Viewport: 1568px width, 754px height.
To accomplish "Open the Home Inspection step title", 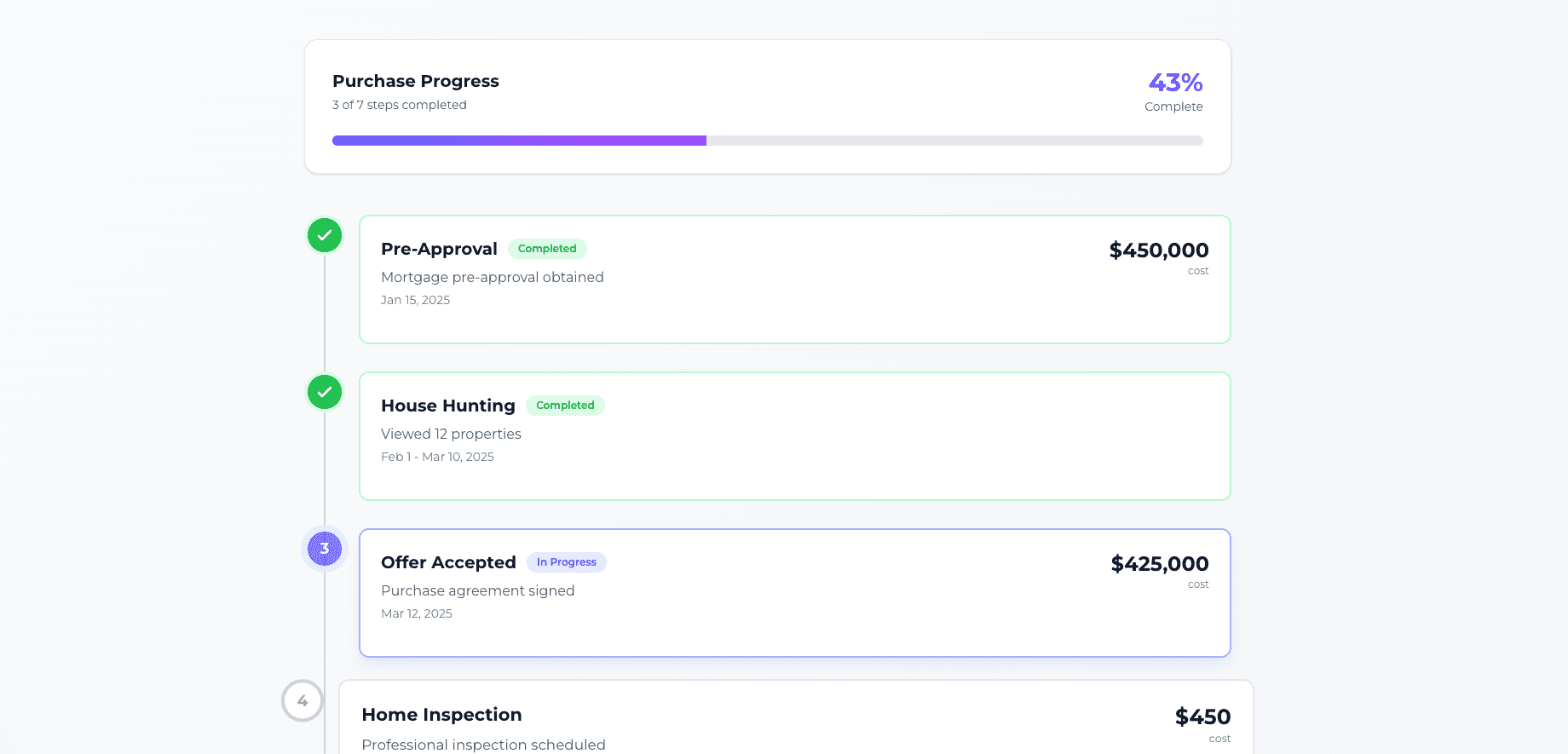I will coord(441,715).
